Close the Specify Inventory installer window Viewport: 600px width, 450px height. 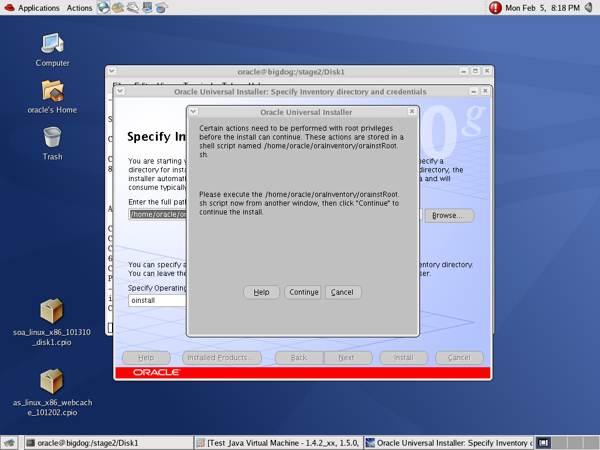click(x=485, y=91)
